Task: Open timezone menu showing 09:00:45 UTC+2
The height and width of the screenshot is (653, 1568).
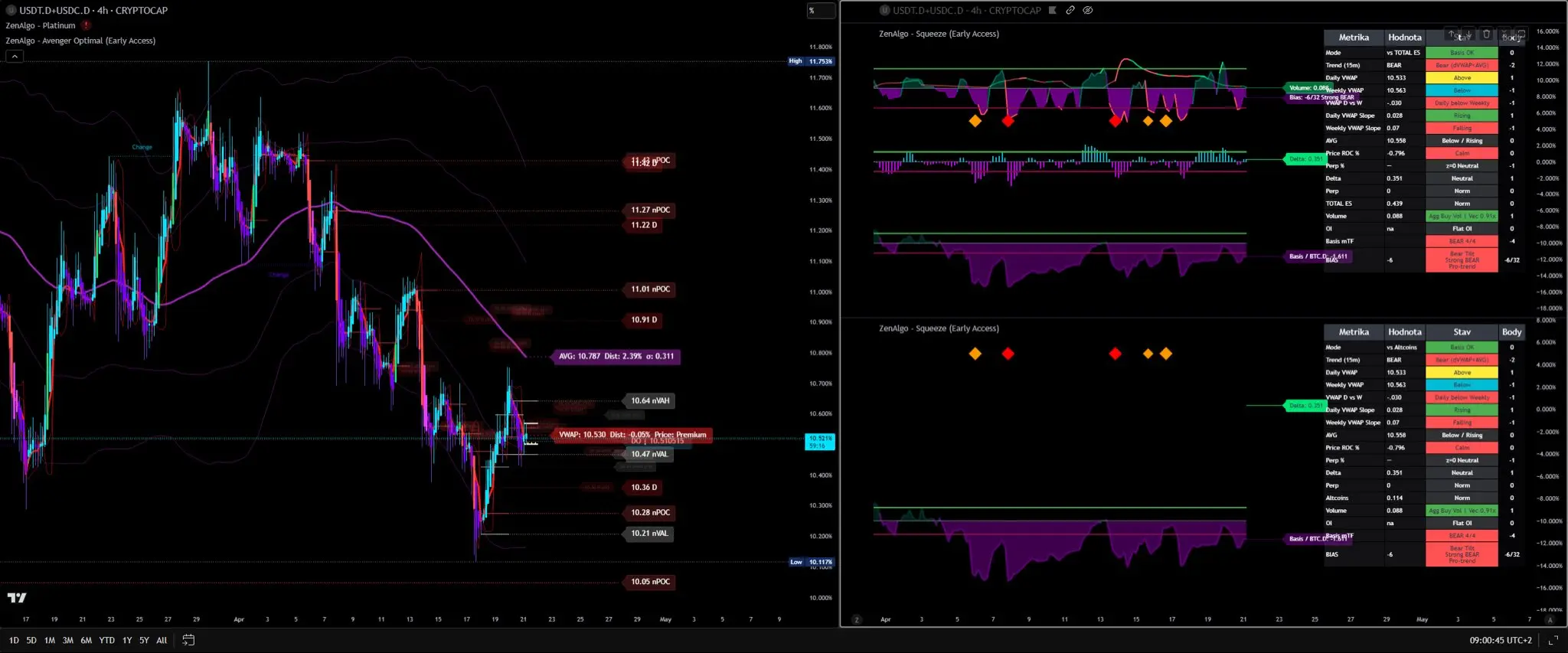Action: coord(1501,640)
